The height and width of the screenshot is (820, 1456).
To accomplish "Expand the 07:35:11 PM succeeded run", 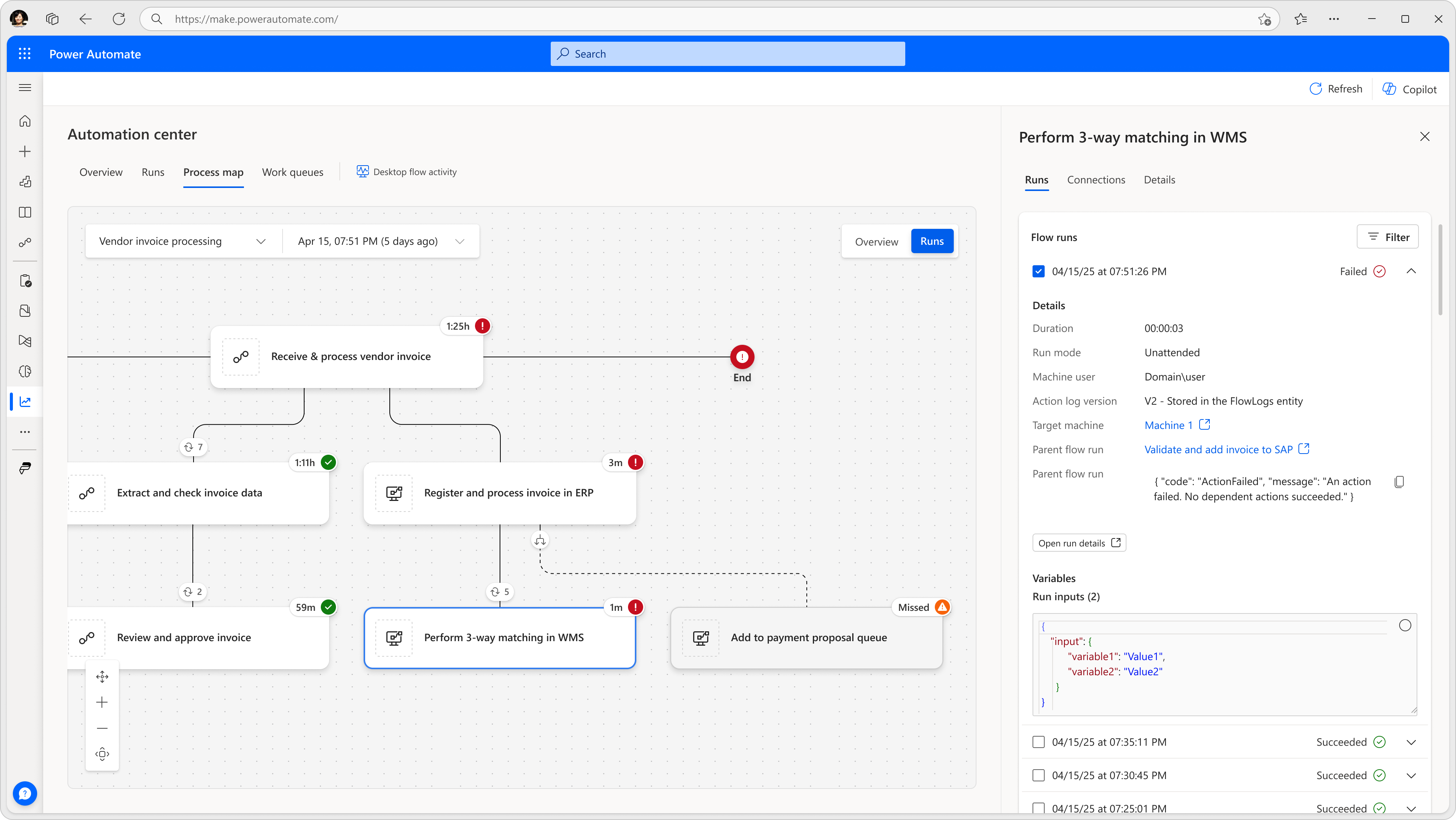I will [1411, 742].
